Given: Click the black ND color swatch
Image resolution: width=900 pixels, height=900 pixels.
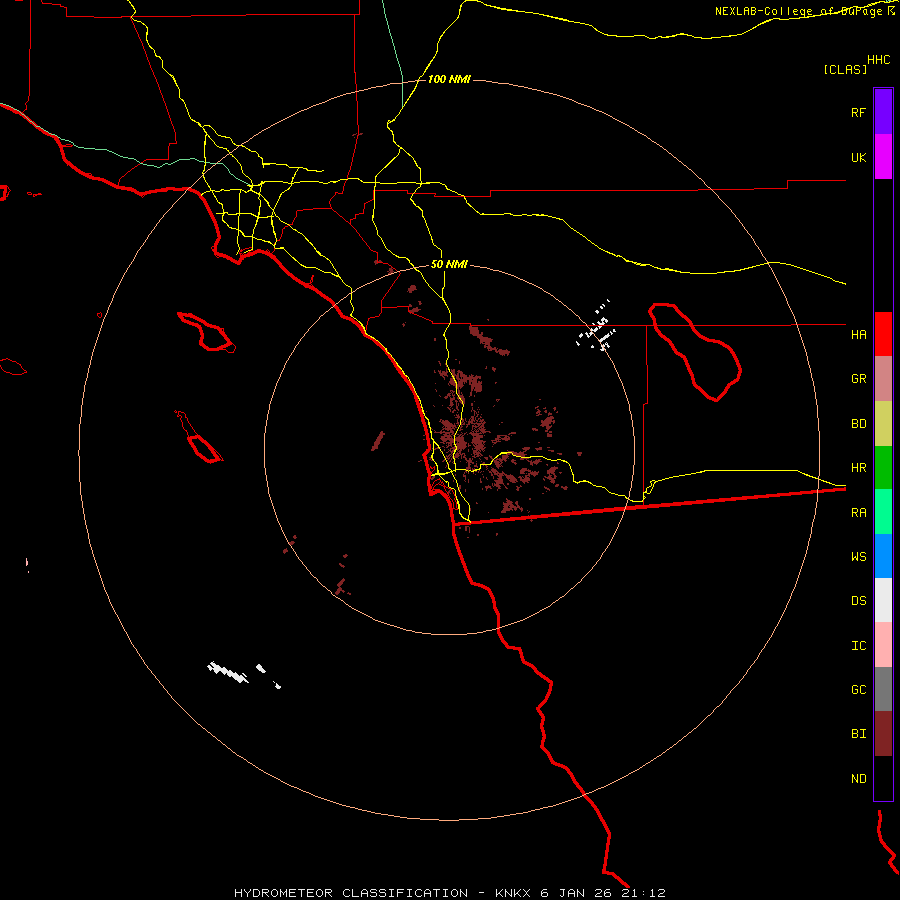Looking at the screenshot, I should coord(883,778).
